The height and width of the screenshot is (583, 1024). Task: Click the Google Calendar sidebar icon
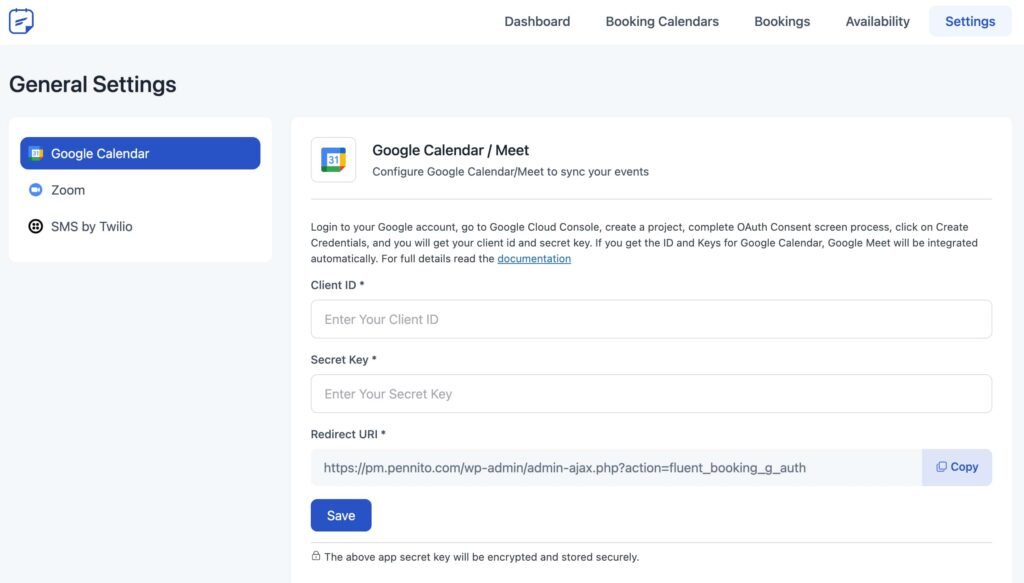(x=36, y=153)
